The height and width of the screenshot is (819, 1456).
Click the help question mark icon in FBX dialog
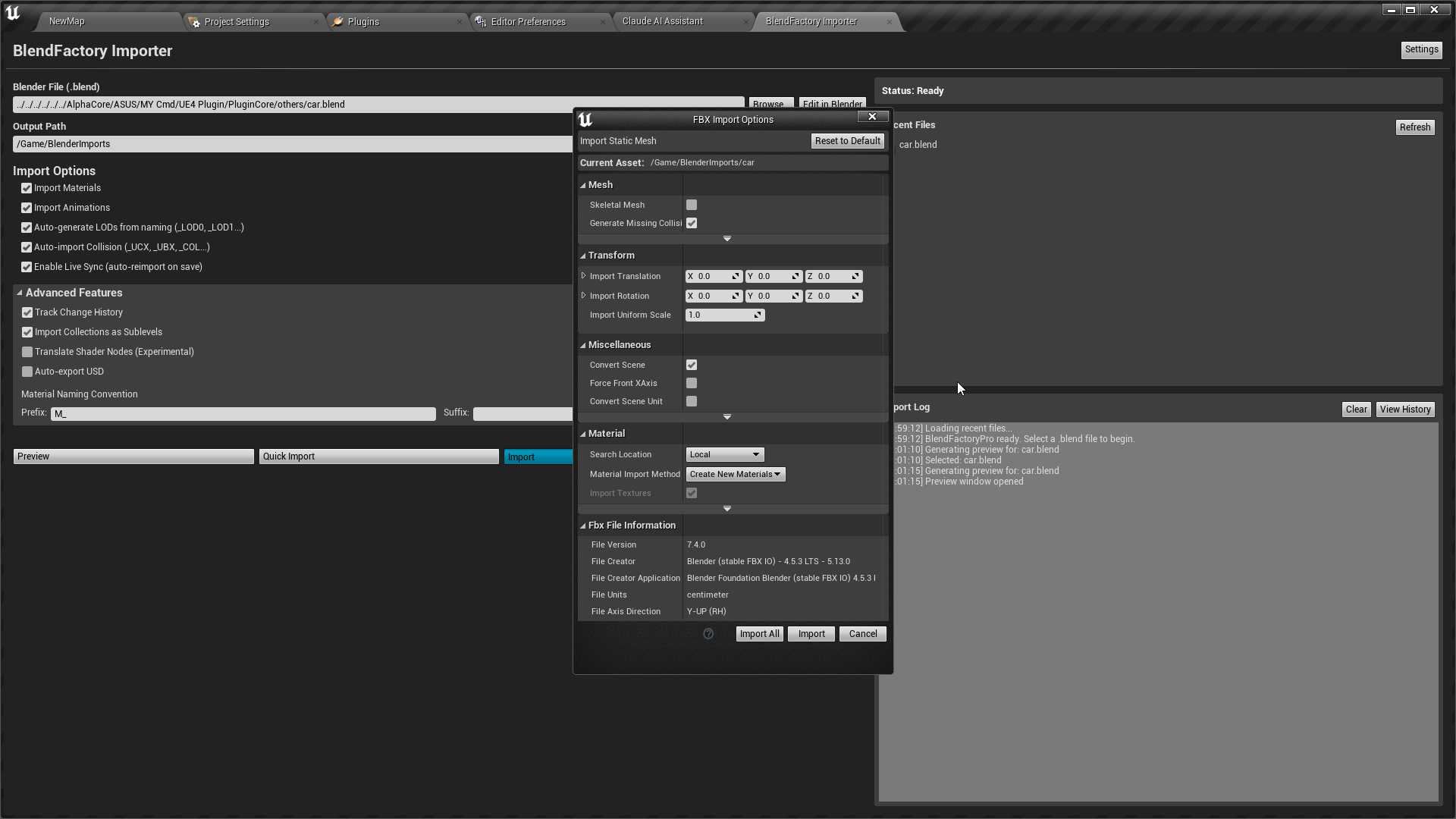pos(708,634)
